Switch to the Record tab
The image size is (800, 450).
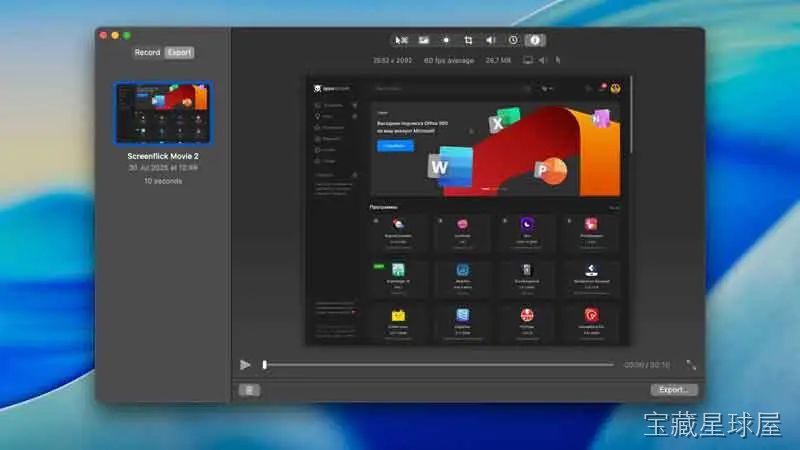coord(147,53)
